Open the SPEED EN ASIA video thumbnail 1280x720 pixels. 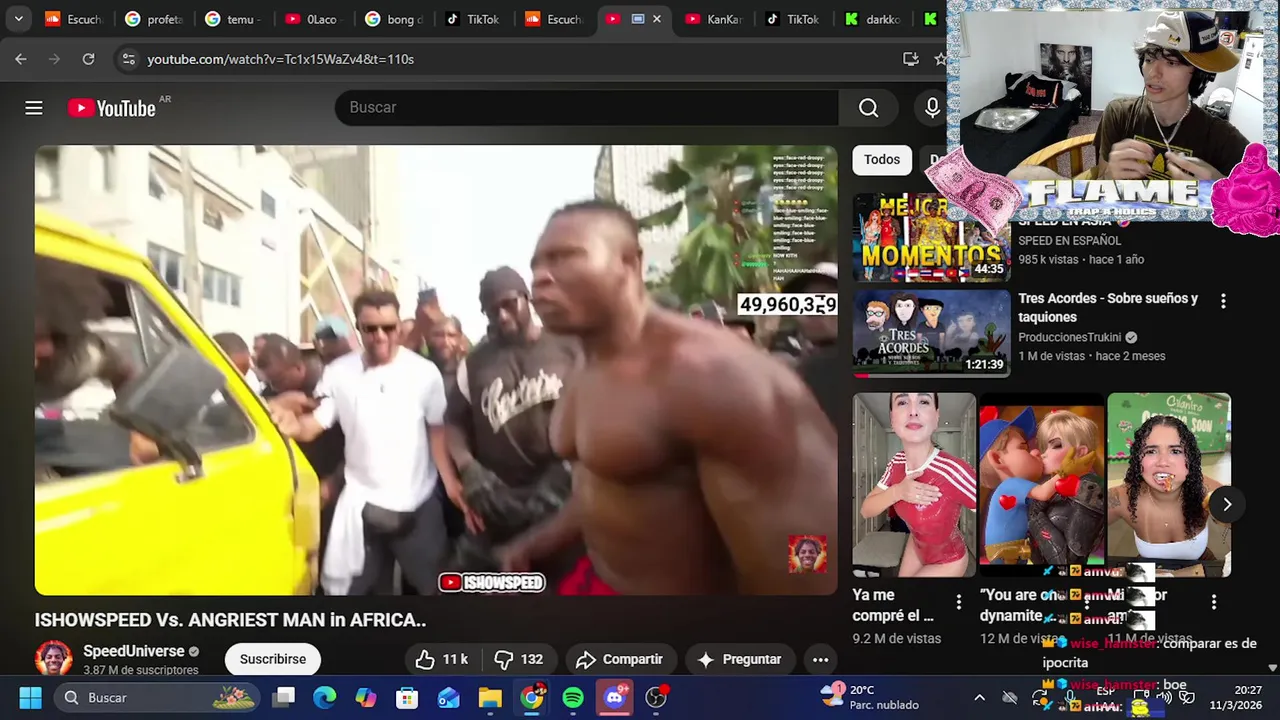click(931, 240)
